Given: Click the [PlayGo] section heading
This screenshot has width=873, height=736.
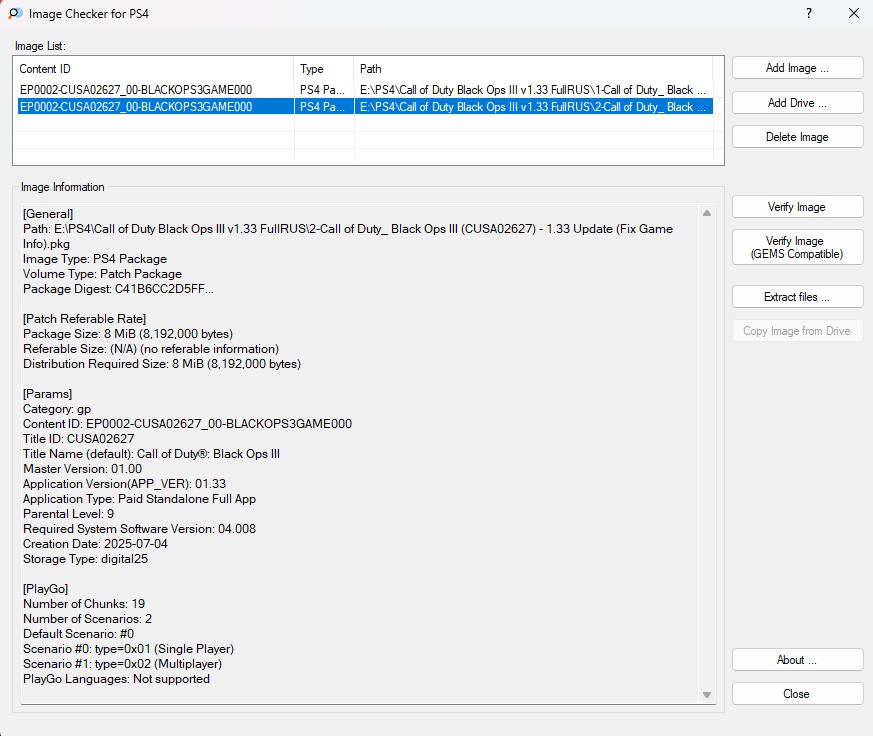Looking at the screenshot, I should coord(46,589).
